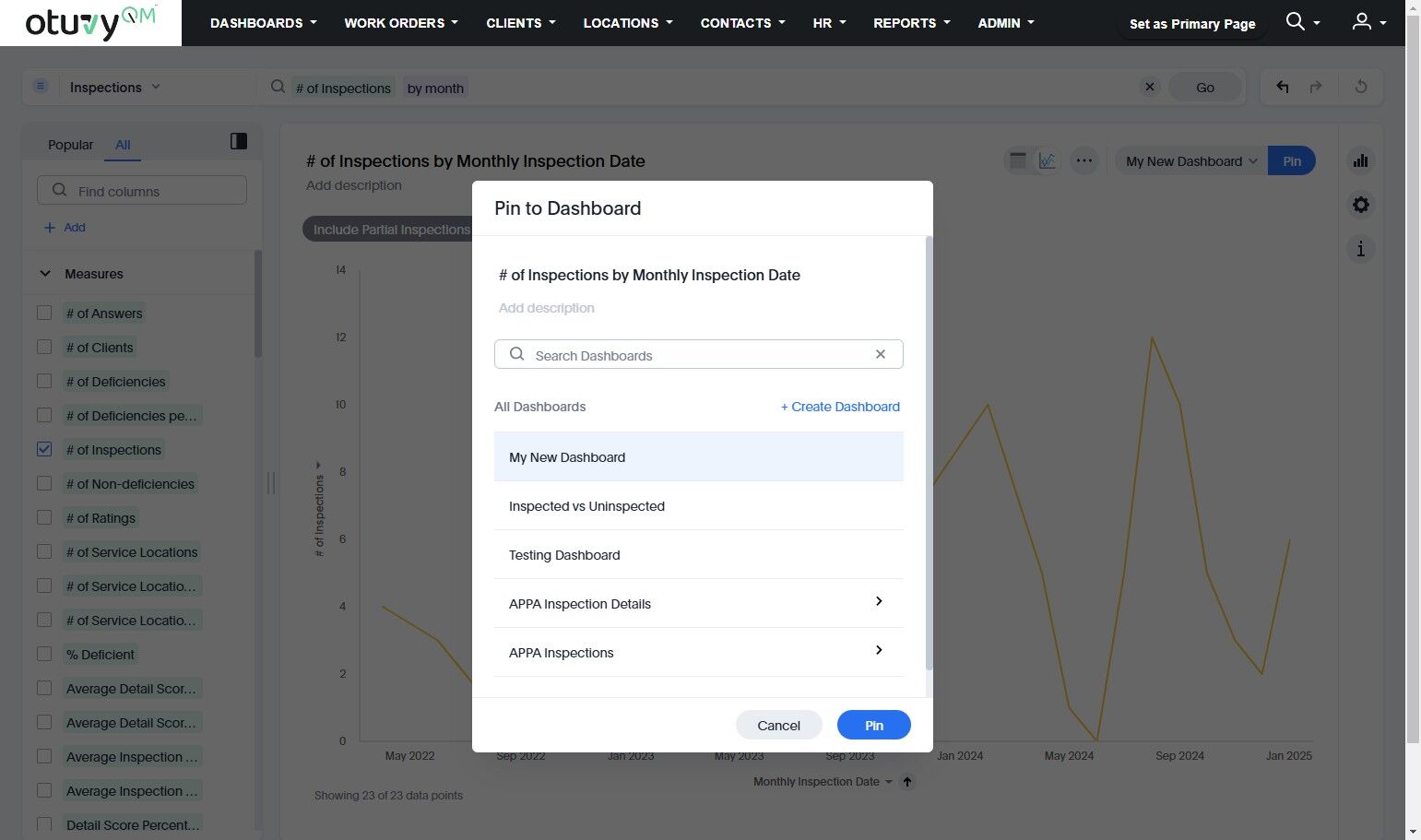Enable the % Deficient checkbox
This screenshot has height=840, width=1421.
point(44,654)
